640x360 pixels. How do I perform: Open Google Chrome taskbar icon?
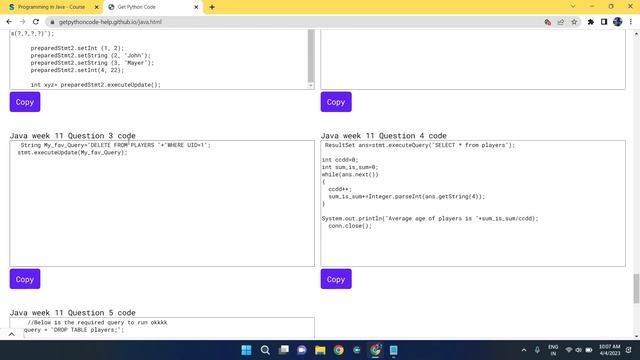[338, 350]
